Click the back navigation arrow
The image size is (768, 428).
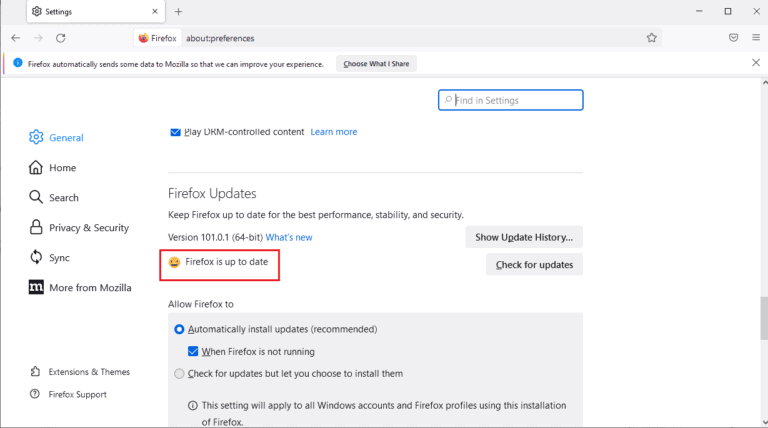(15, 38)
